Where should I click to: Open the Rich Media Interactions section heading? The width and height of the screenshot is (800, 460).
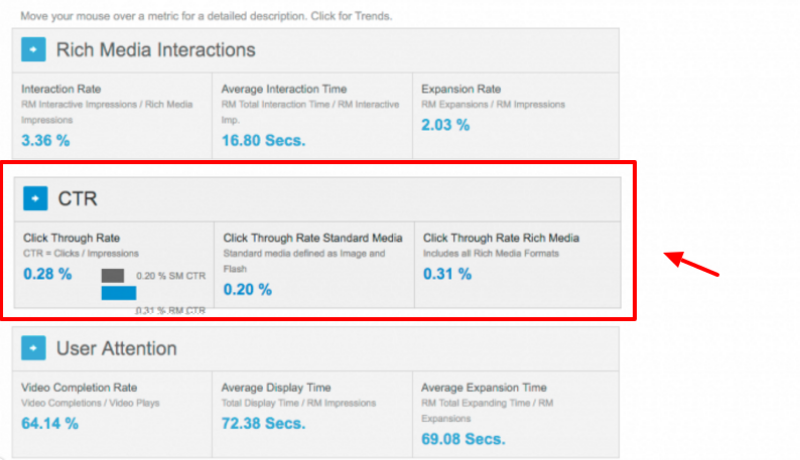tap(156, 49)
